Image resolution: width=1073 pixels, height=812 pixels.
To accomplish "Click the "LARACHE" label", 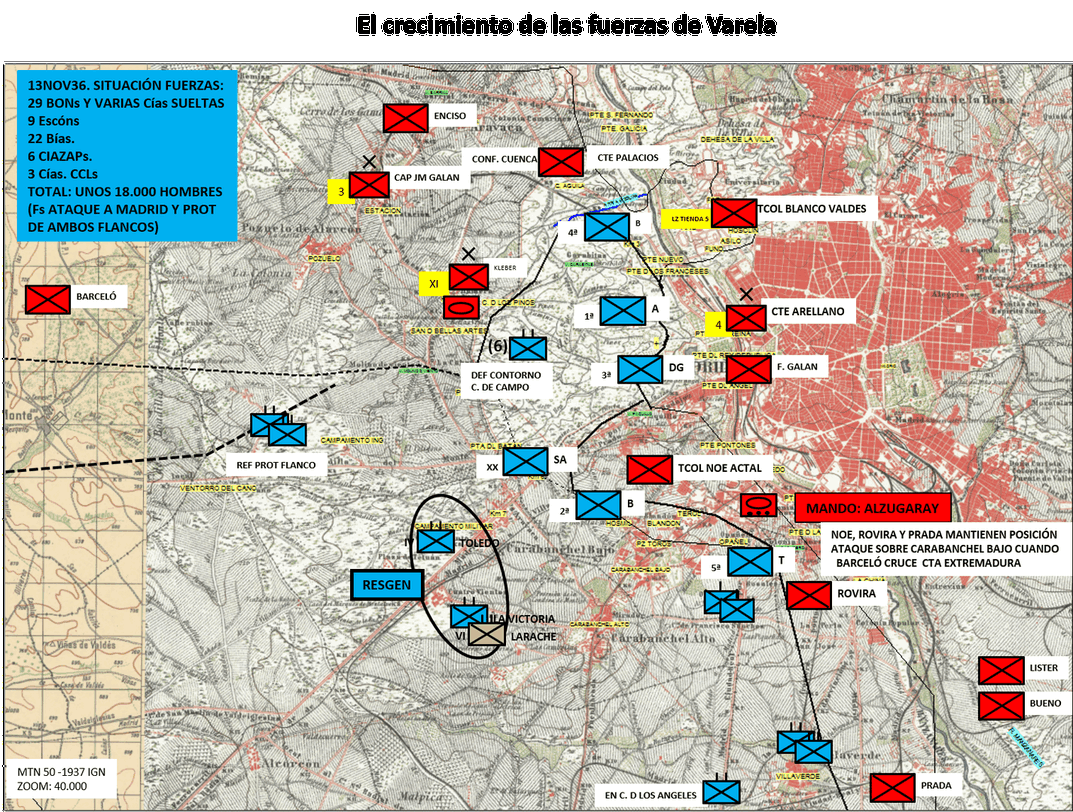I will click(534, 636).
